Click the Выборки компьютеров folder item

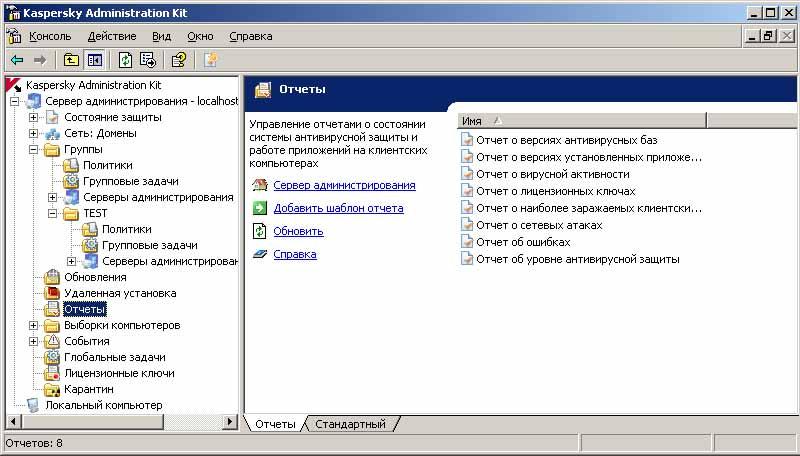coord(122,325)
